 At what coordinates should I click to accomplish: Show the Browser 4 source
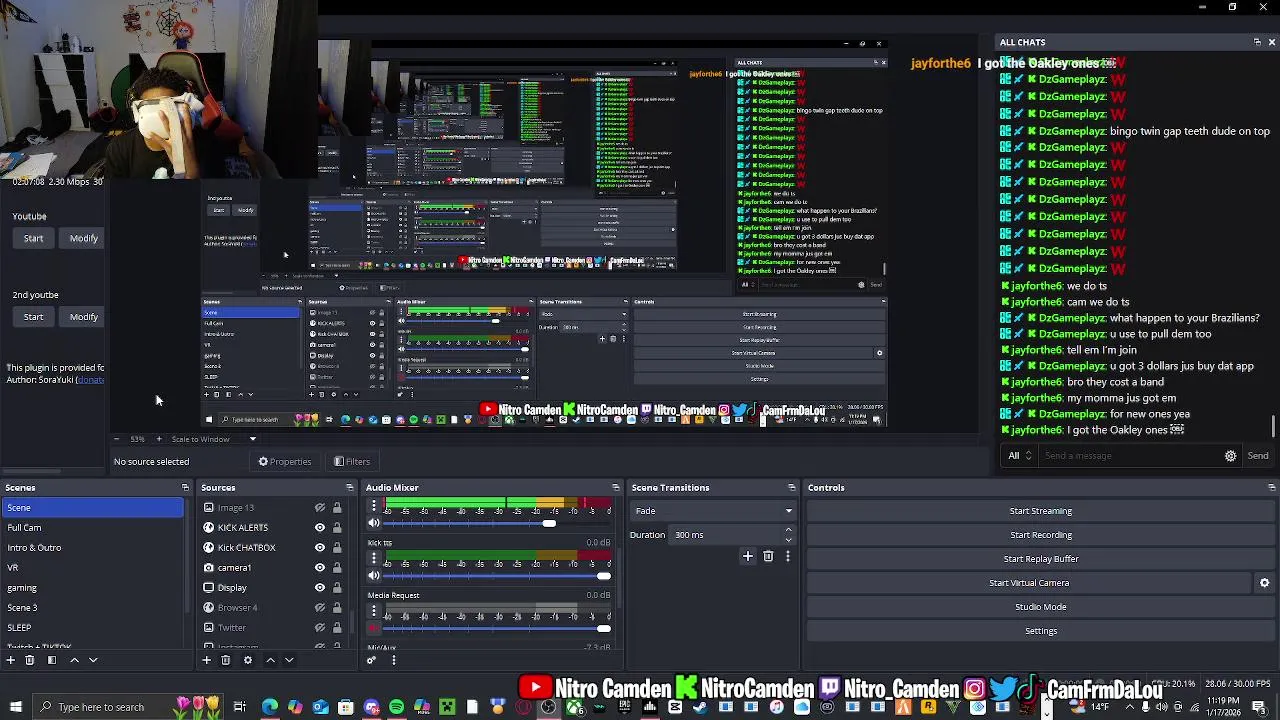coord(320,608)
